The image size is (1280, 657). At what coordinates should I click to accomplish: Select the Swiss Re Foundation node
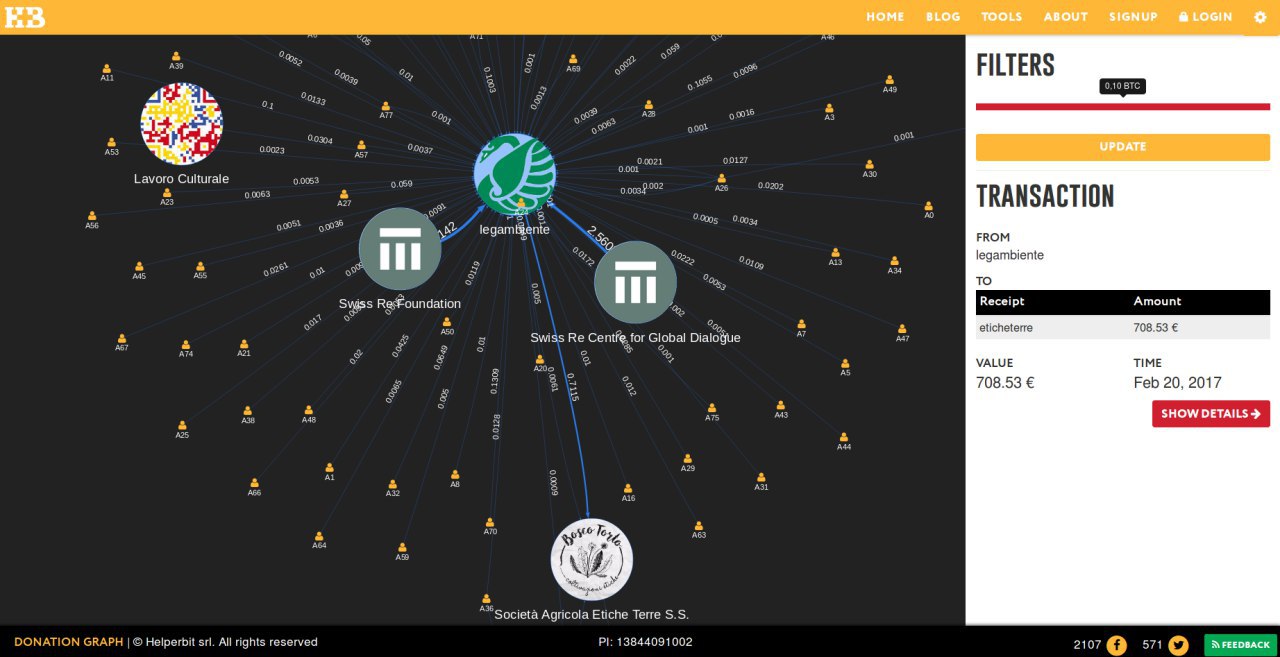(400, 249)
